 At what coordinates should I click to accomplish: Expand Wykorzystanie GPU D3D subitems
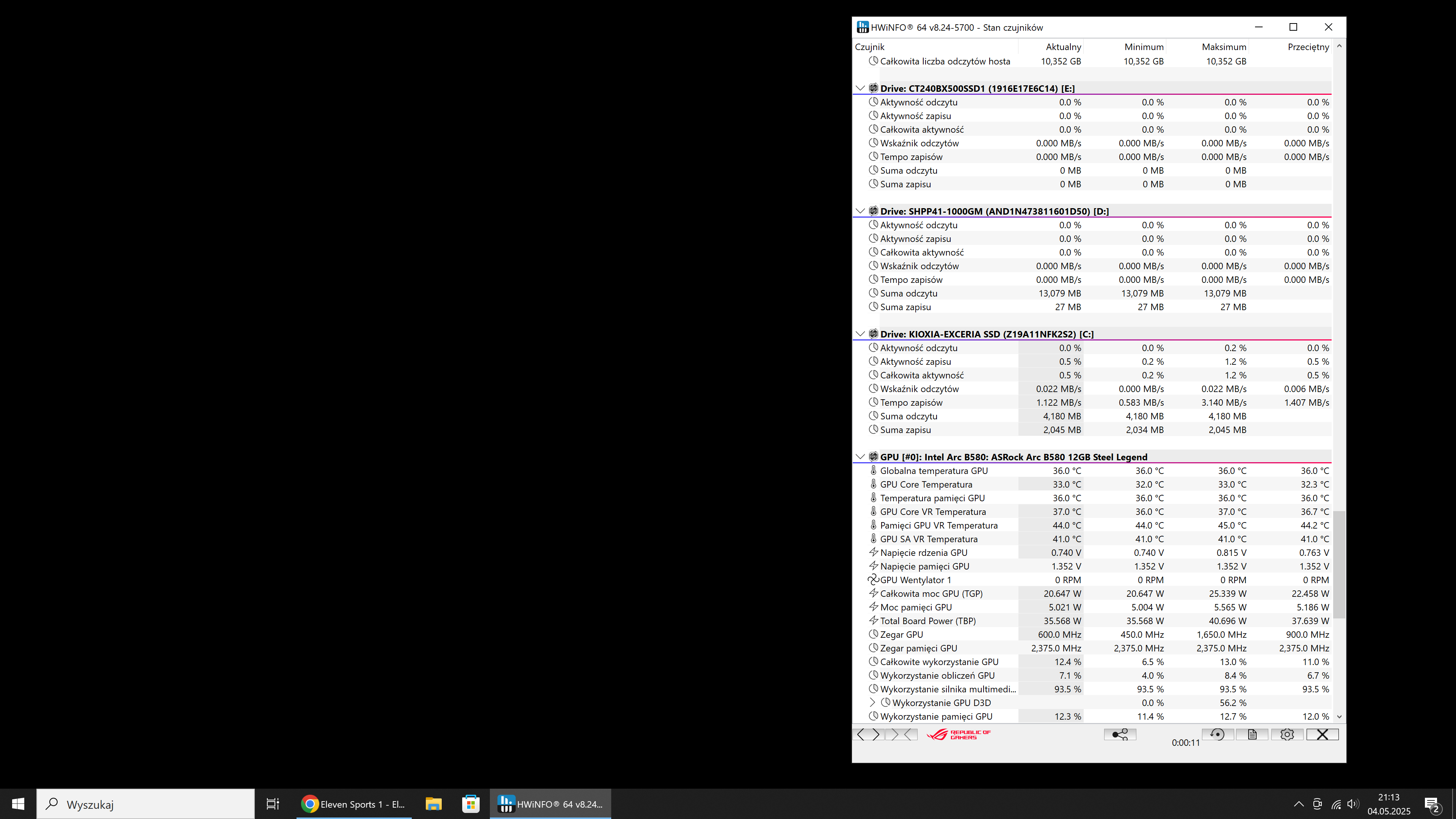click(x=872, y=703)
